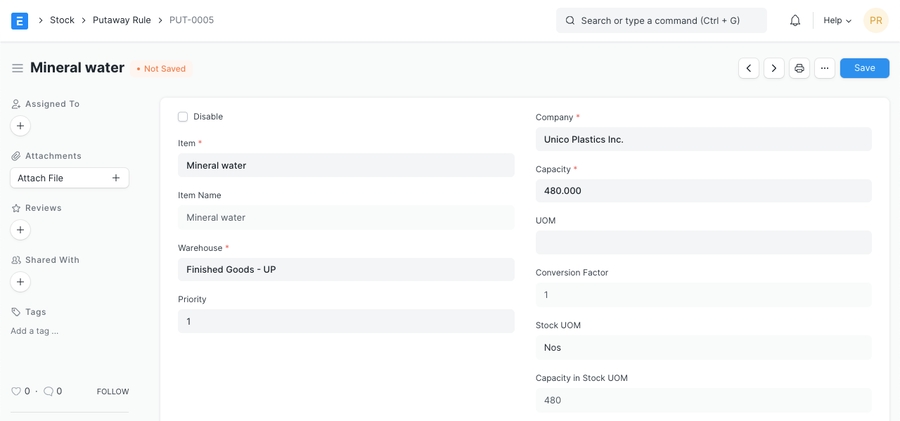Screen dimensions: 900x421
Task: Open the UOM field dropdown
Action: coord(703,243)
